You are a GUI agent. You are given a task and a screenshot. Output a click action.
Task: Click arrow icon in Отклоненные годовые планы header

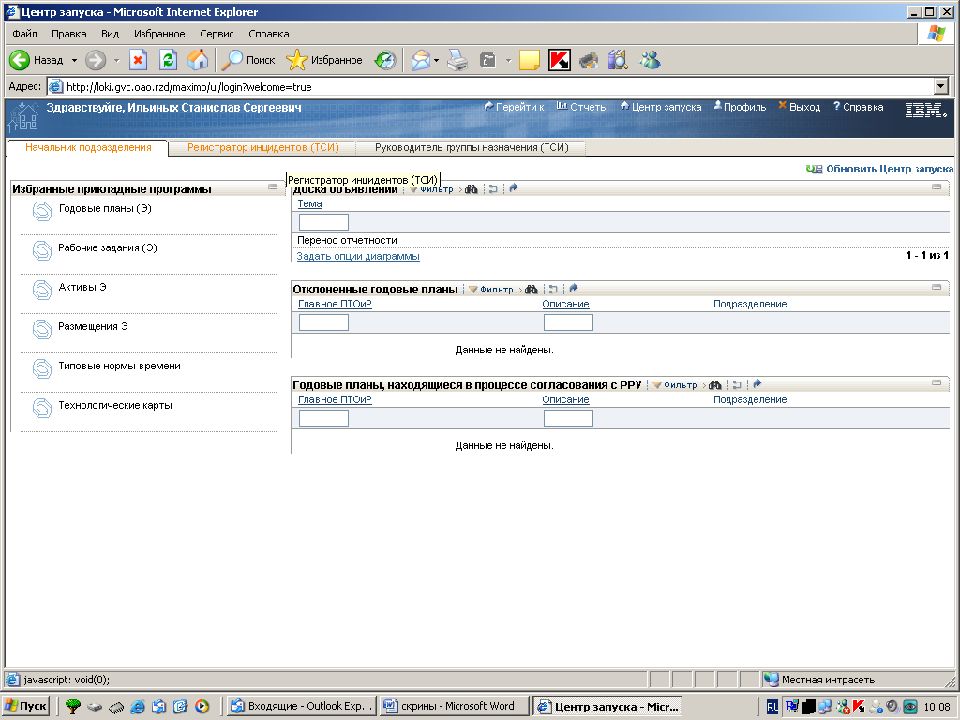(x=573, y=288)
